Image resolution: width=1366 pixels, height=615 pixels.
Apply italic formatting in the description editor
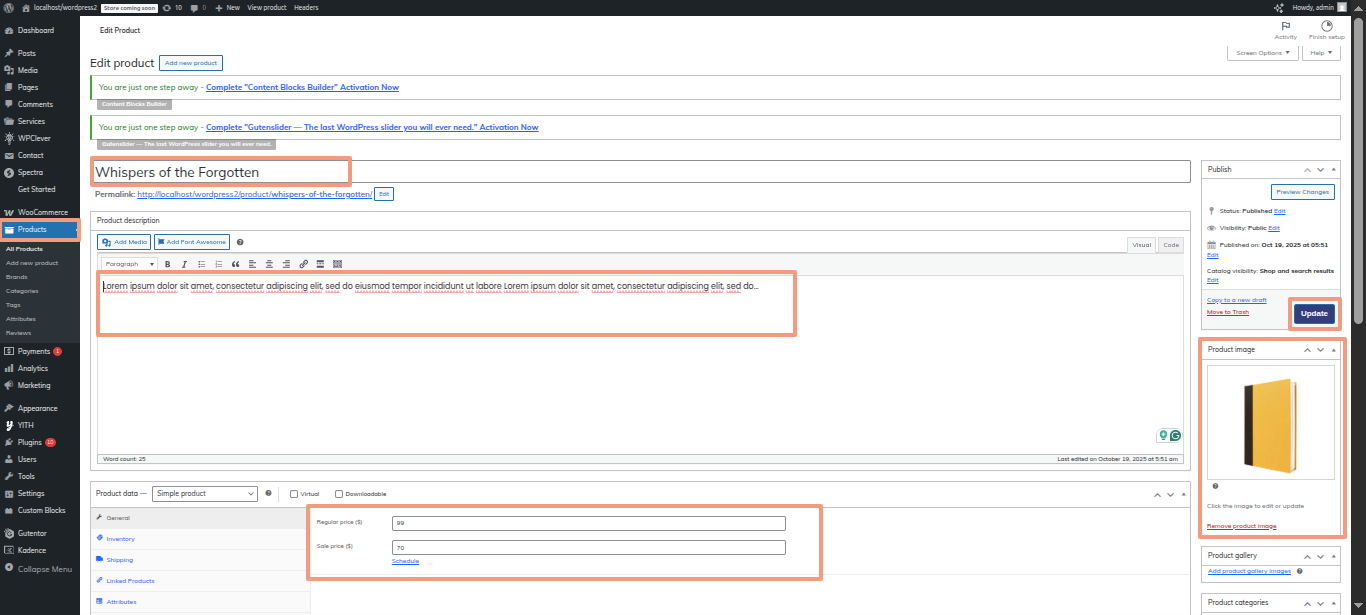pyautogui.click(x=184, y=264)
